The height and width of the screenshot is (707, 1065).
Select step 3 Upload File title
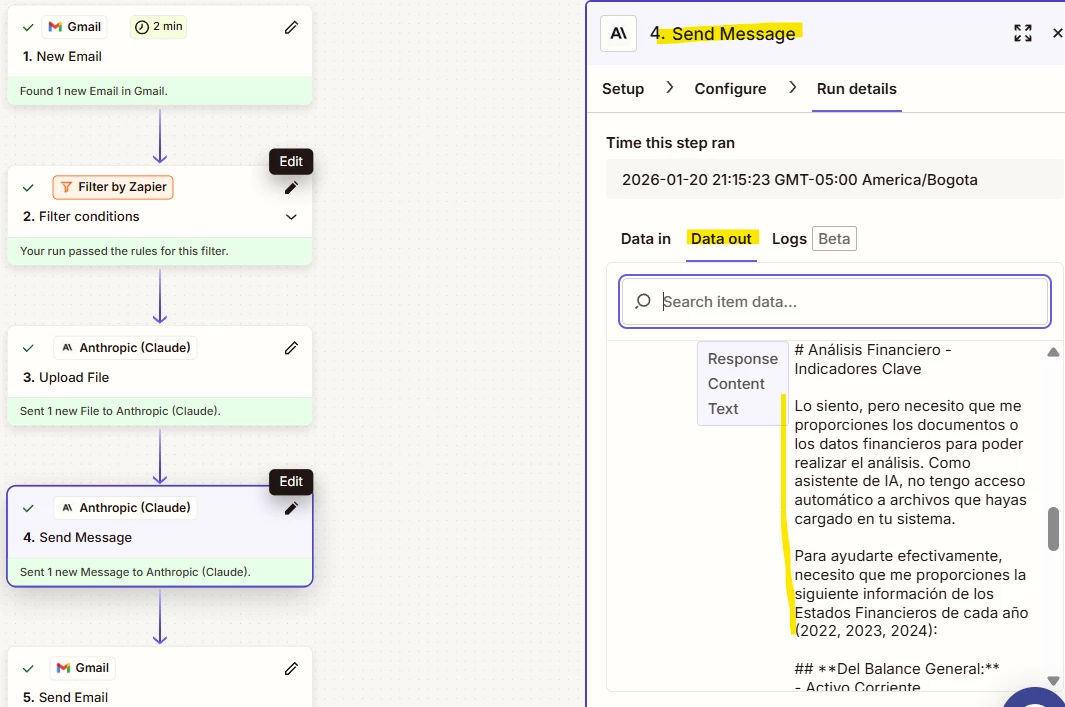tap(66, 378)
